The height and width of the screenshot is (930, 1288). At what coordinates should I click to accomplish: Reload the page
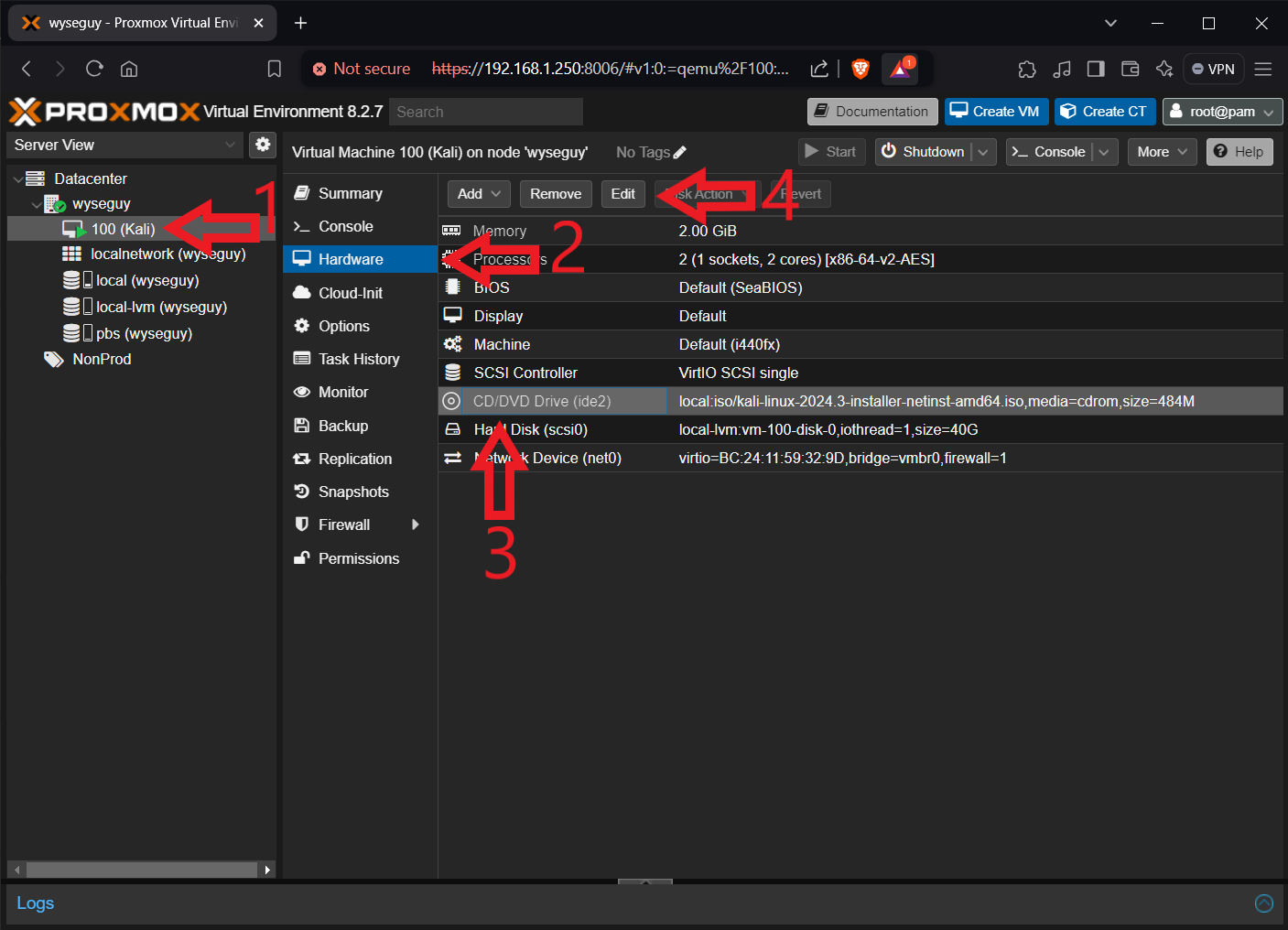coord(94,69)
